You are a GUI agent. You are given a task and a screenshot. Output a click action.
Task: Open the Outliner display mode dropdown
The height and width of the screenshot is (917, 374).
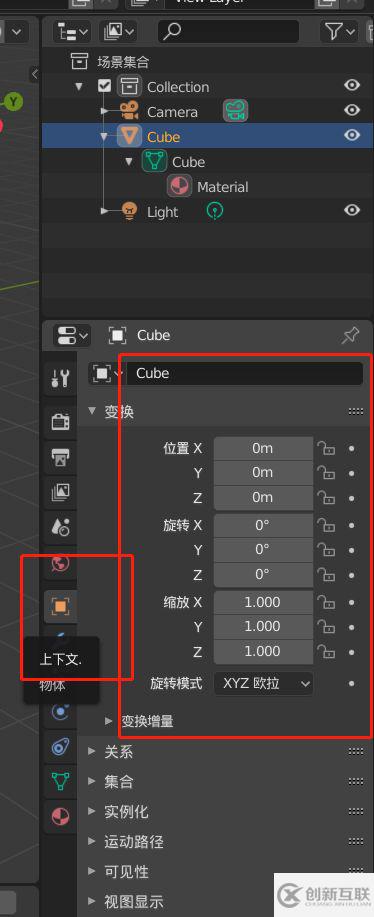pos(117,31)
